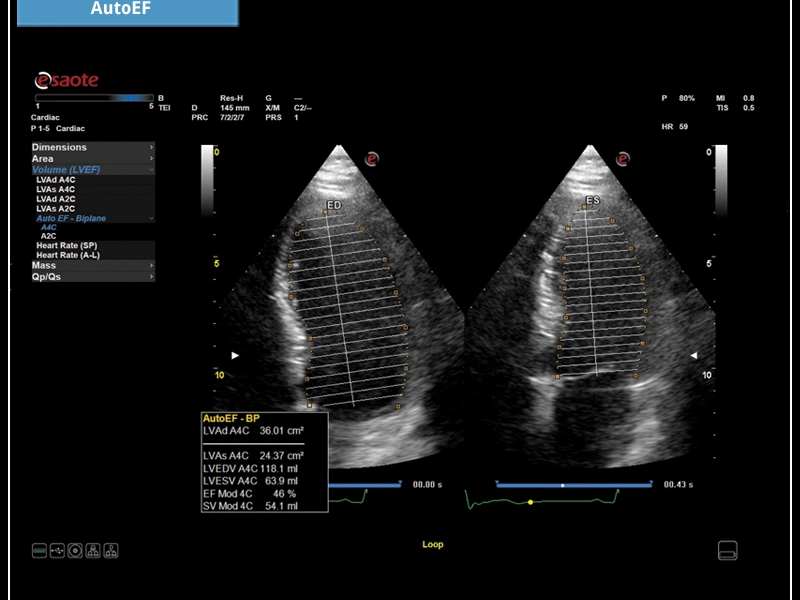This screenshot has width=800, height=600.
Task: Select LVAs A2C measurement
Action: click(x=56, y=208)
